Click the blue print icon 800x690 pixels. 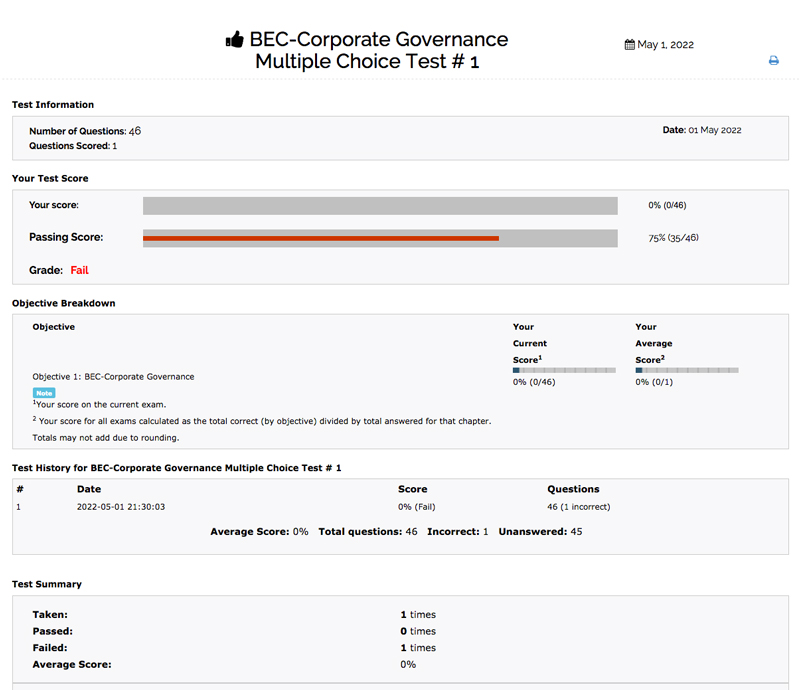click(773, 61)
